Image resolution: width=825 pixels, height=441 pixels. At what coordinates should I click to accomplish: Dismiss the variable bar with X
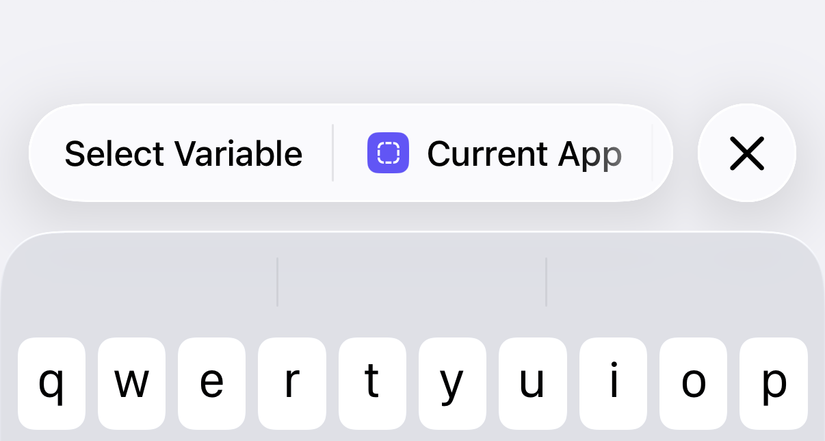tap(746, 153)
